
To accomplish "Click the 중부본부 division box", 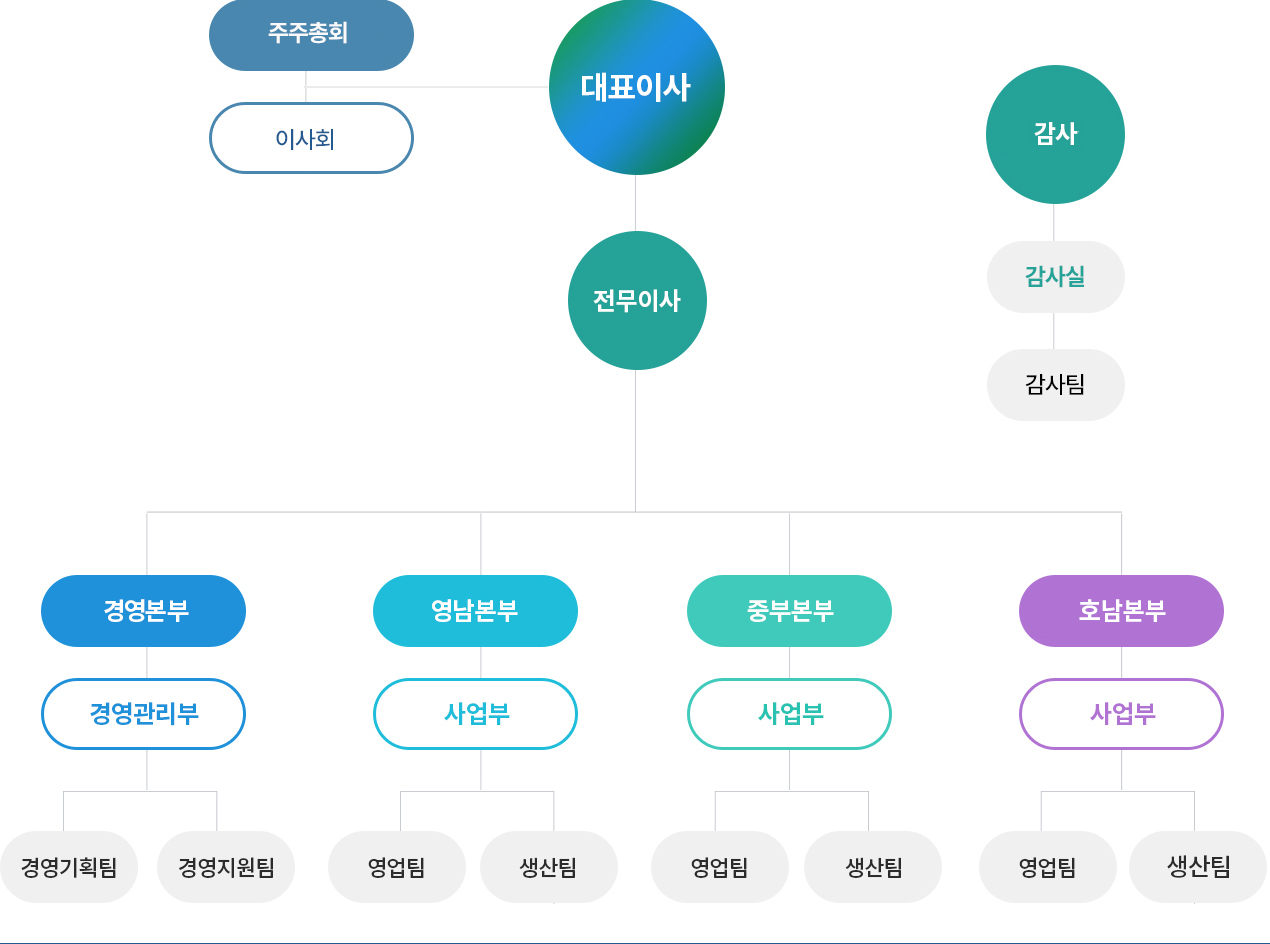I will [x=789, y=611].
